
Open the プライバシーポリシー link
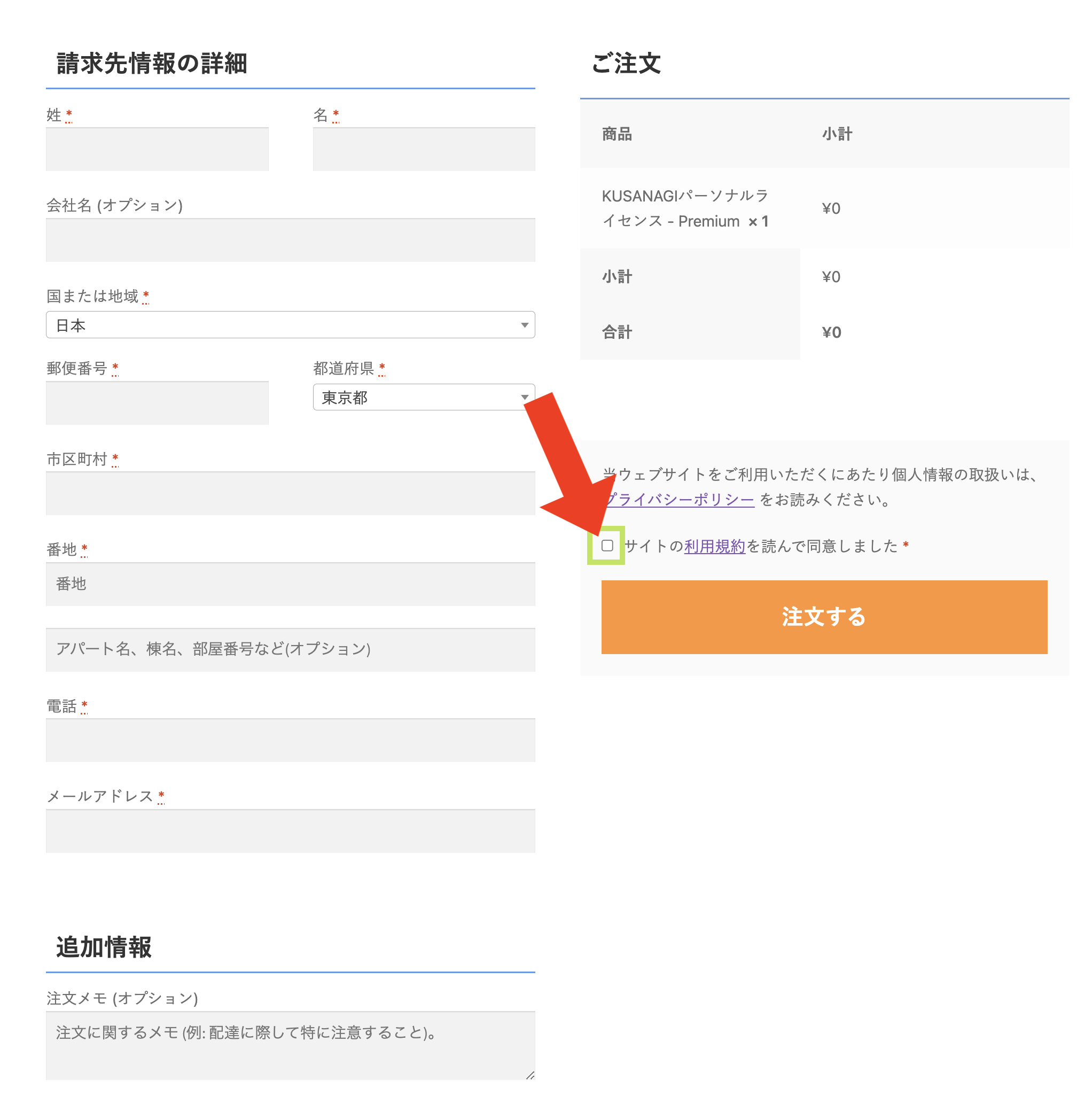(x=681, y=500)
